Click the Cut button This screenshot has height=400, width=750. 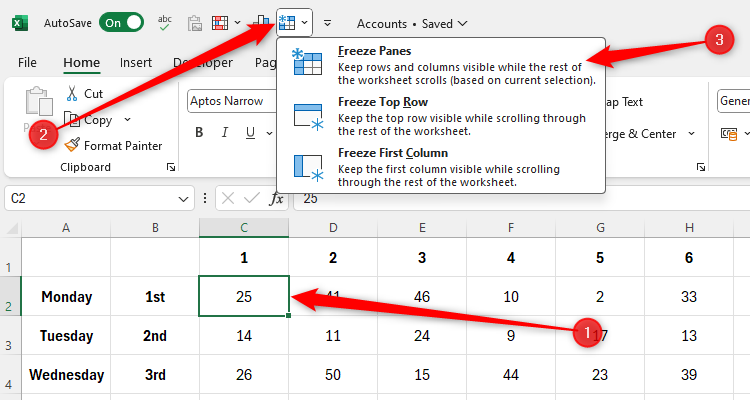(x=85, y=94)
